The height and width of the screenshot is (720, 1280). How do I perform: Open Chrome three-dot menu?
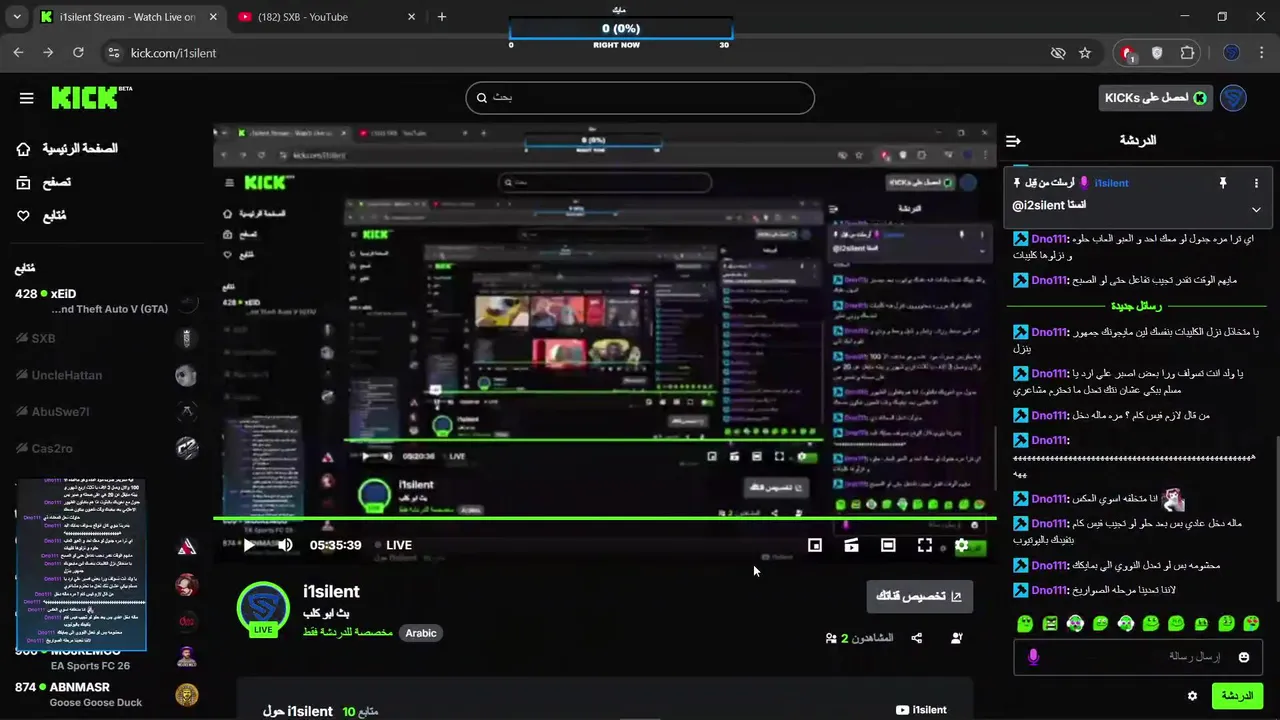coord(1260,53)
